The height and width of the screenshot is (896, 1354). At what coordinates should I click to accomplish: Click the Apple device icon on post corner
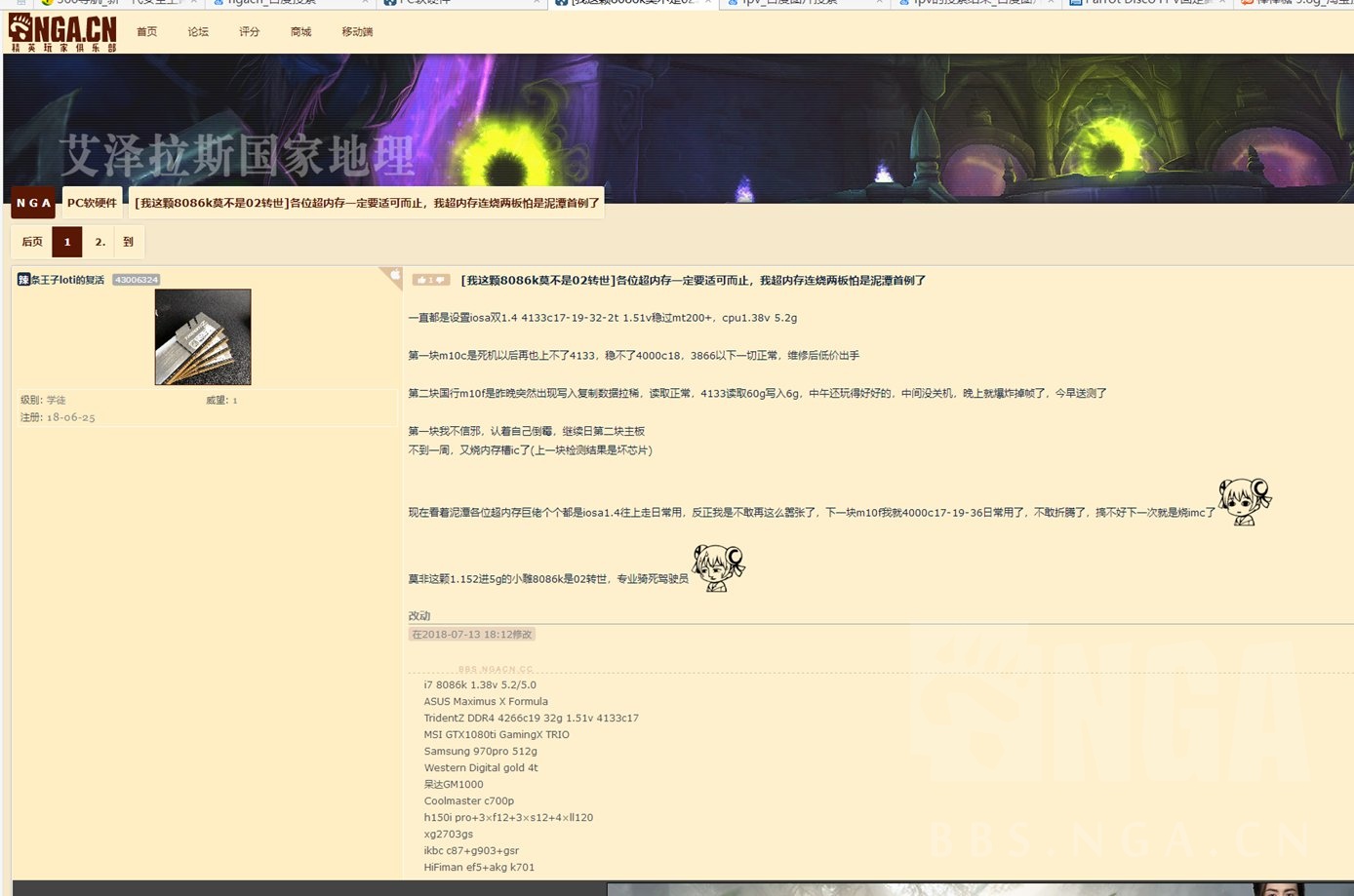click(394, 276)
